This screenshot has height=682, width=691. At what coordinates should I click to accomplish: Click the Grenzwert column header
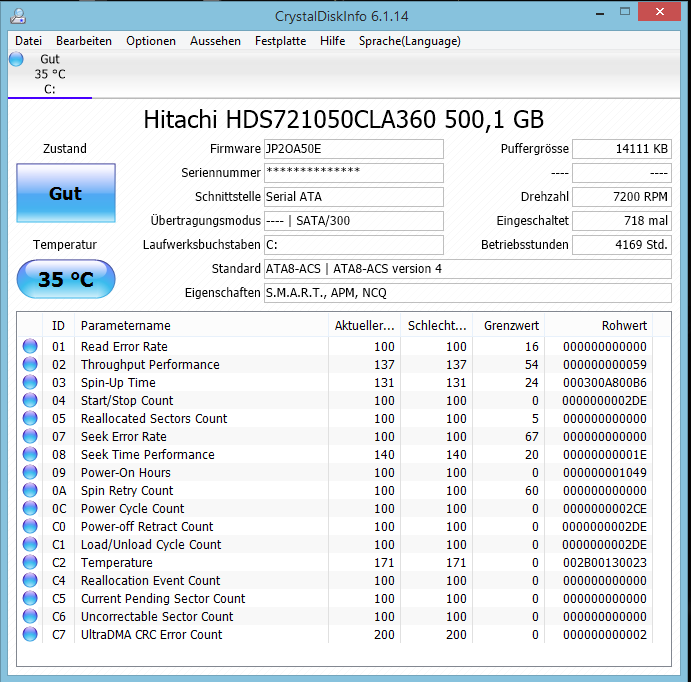(509, 326)
